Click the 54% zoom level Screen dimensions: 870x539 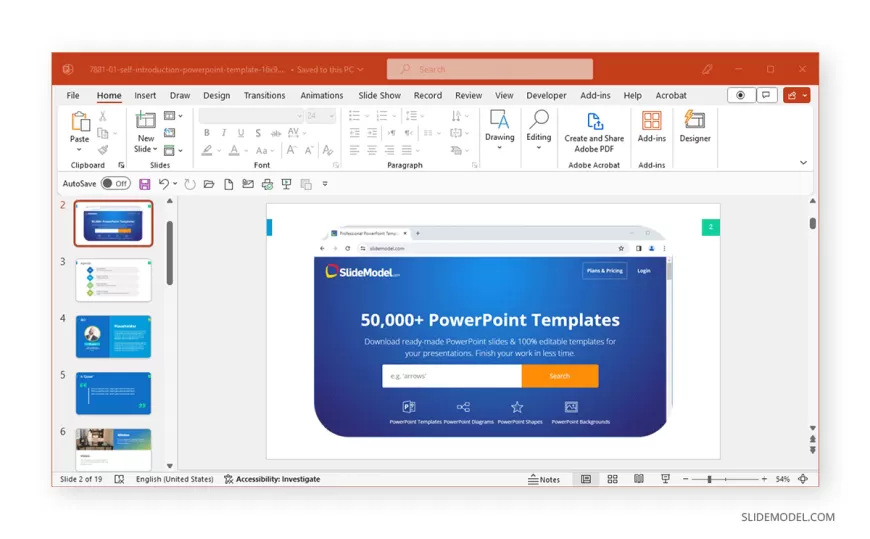(x=782, y=479)
